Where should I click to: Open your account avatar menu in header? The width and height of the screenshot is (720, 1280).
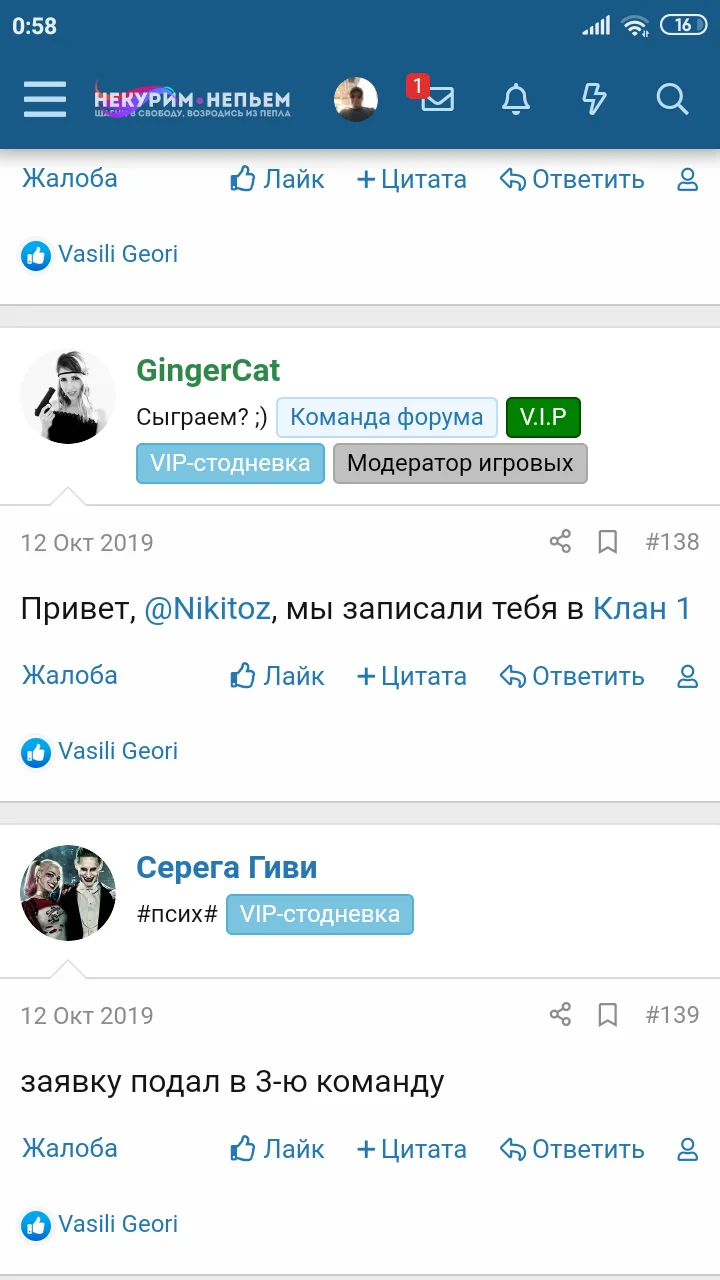pos(356,99)
